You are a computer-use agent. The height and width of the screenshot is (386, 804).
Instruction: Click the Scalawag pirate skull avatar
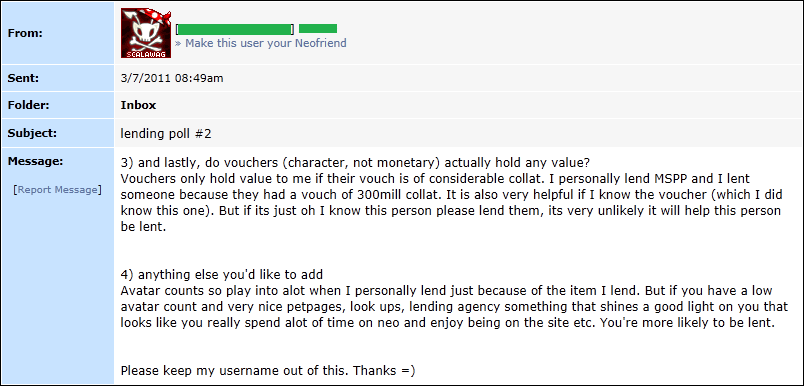(146, 32)
